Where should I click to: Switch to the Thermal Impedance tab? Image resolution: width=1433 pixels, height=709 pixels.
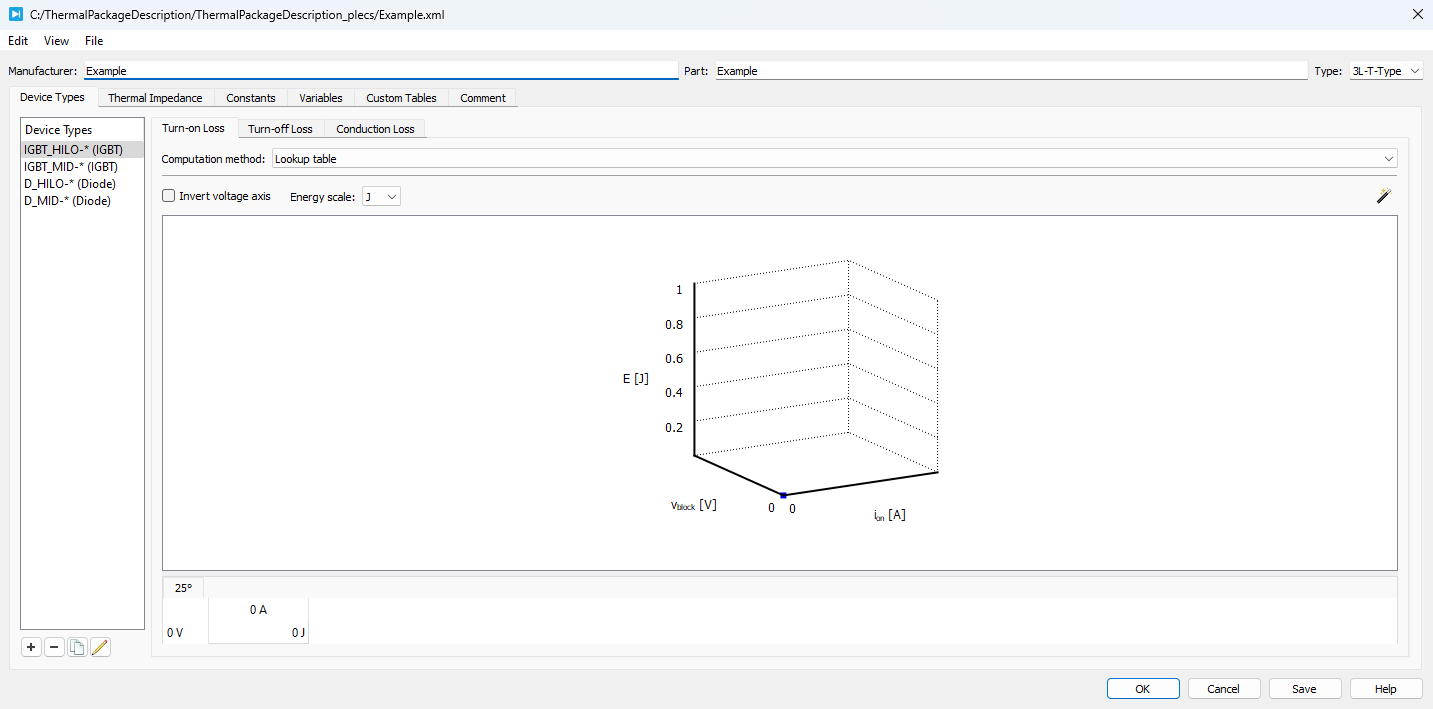pyautogui.click(x=155, y=98)
